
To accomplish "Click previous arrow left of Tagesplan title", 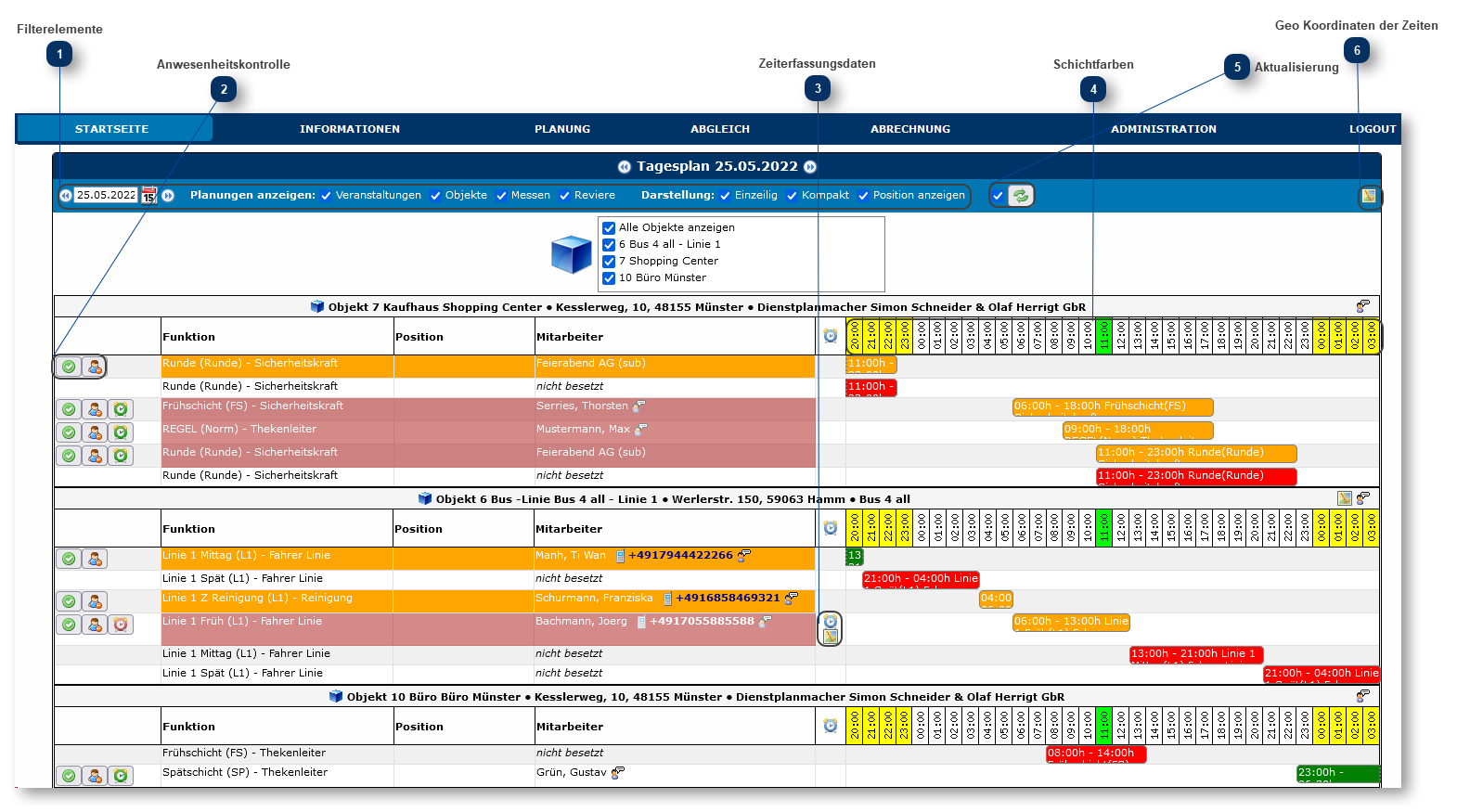I will click(x=625, y=167).
